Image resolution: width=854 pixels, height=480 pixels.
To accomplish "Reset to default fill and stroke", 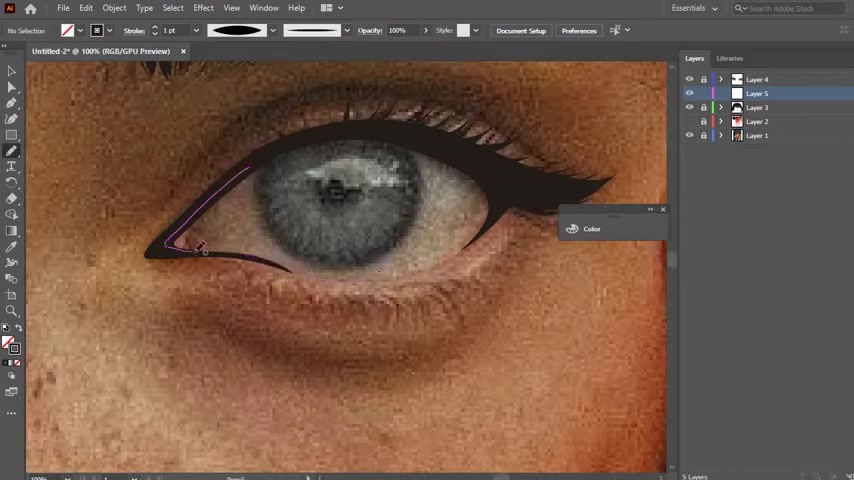I will [5, 328].
